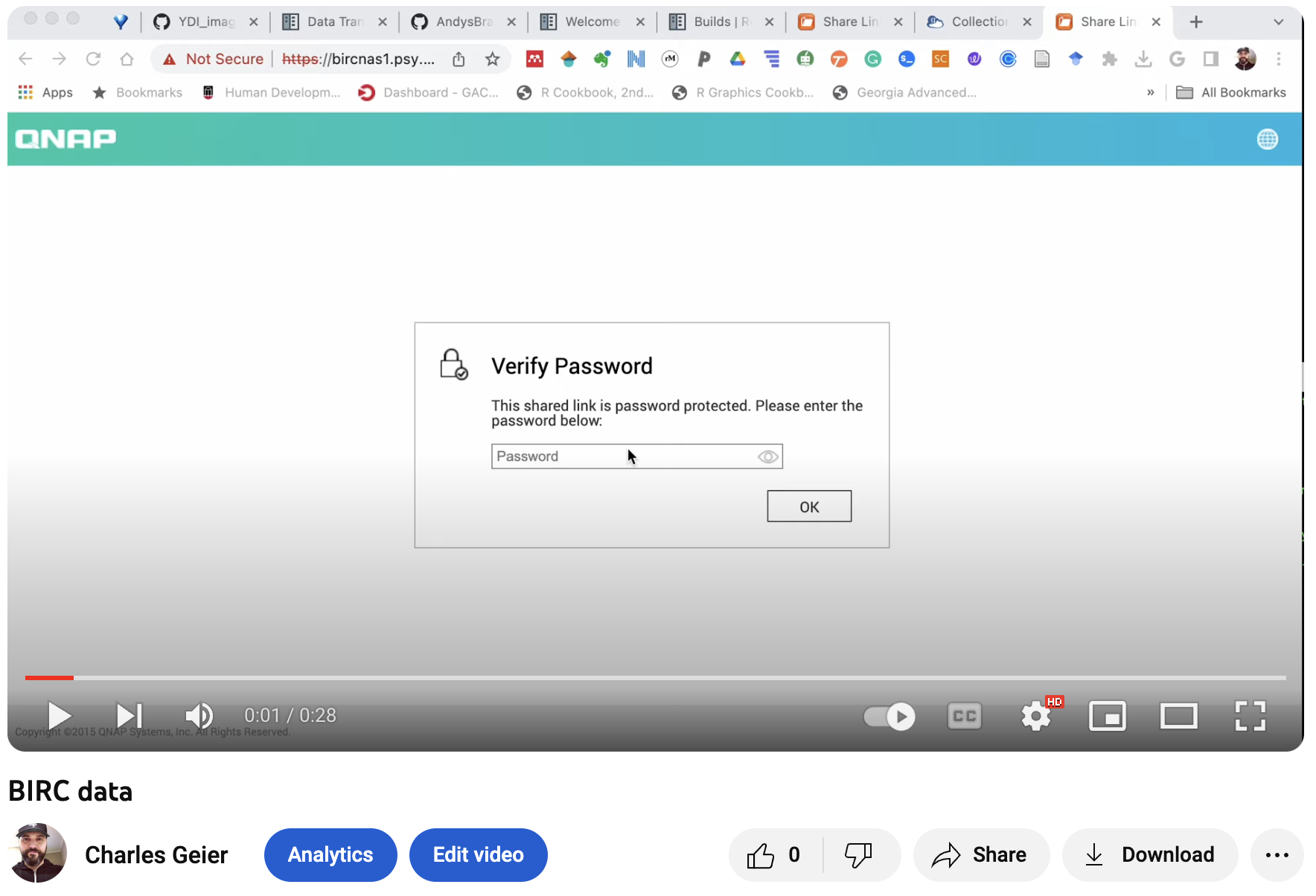The width and height of the screenshot is (1316, 896).
Task: Like the video with thumbs up
Action: (x=774, y=855)
